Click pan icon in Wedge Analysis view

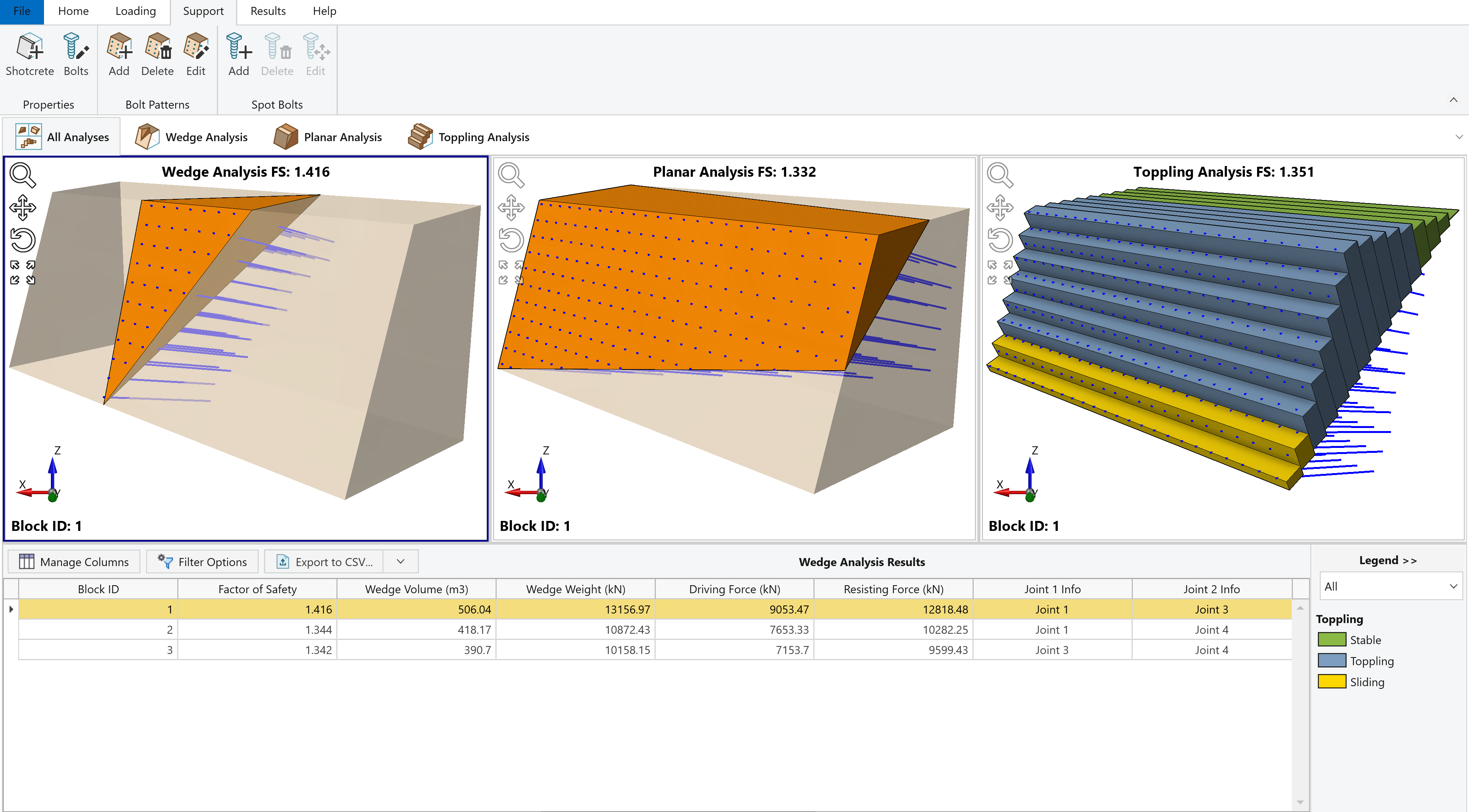23,208
